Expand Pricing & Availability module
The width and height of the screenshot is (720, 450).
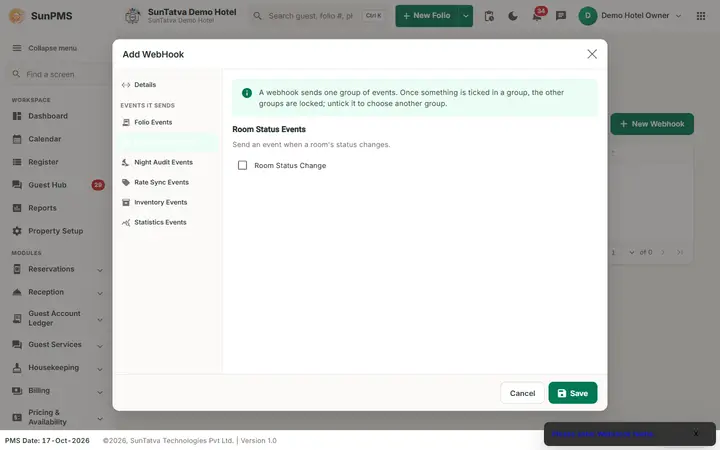[57, 417]
